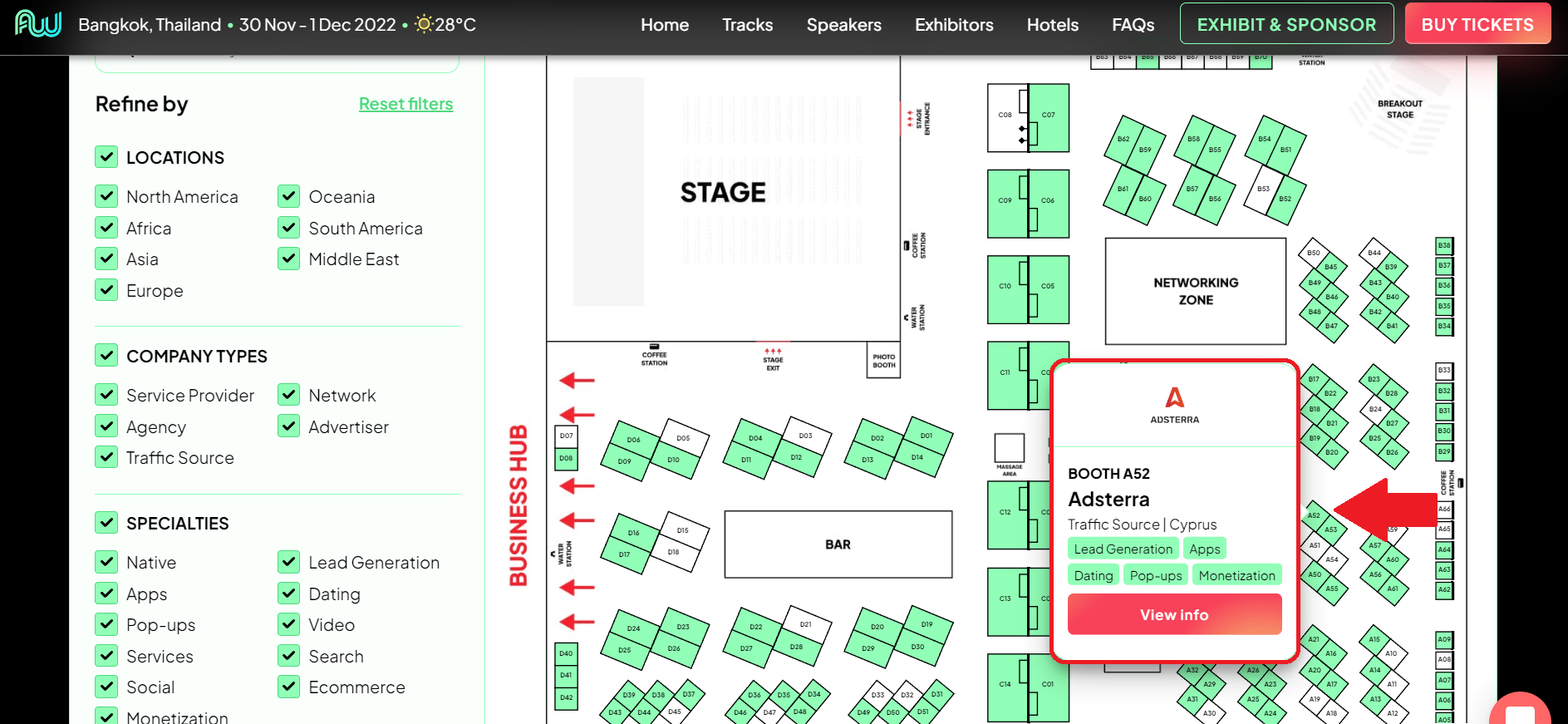Toggle the Ecommerce checkbox
The height and width of the screenshot is (724, 1568).
click(288, 687)
